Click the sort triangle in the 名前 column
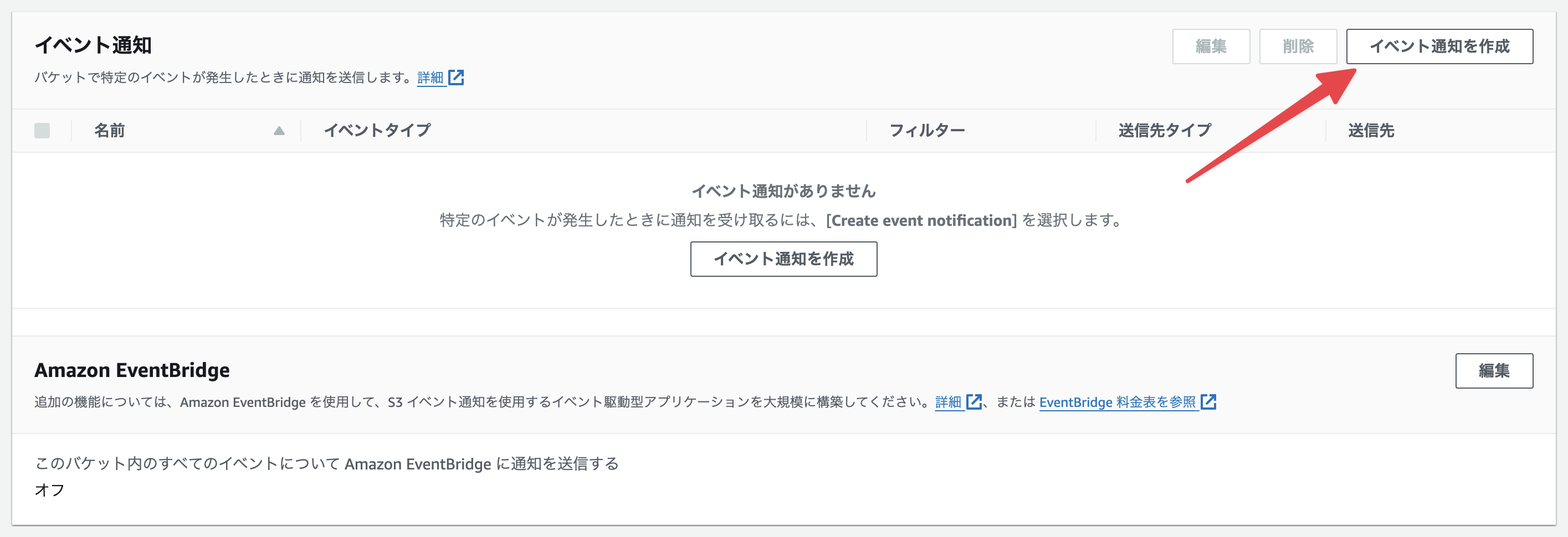1568x537 pixels. pos(279,131)
